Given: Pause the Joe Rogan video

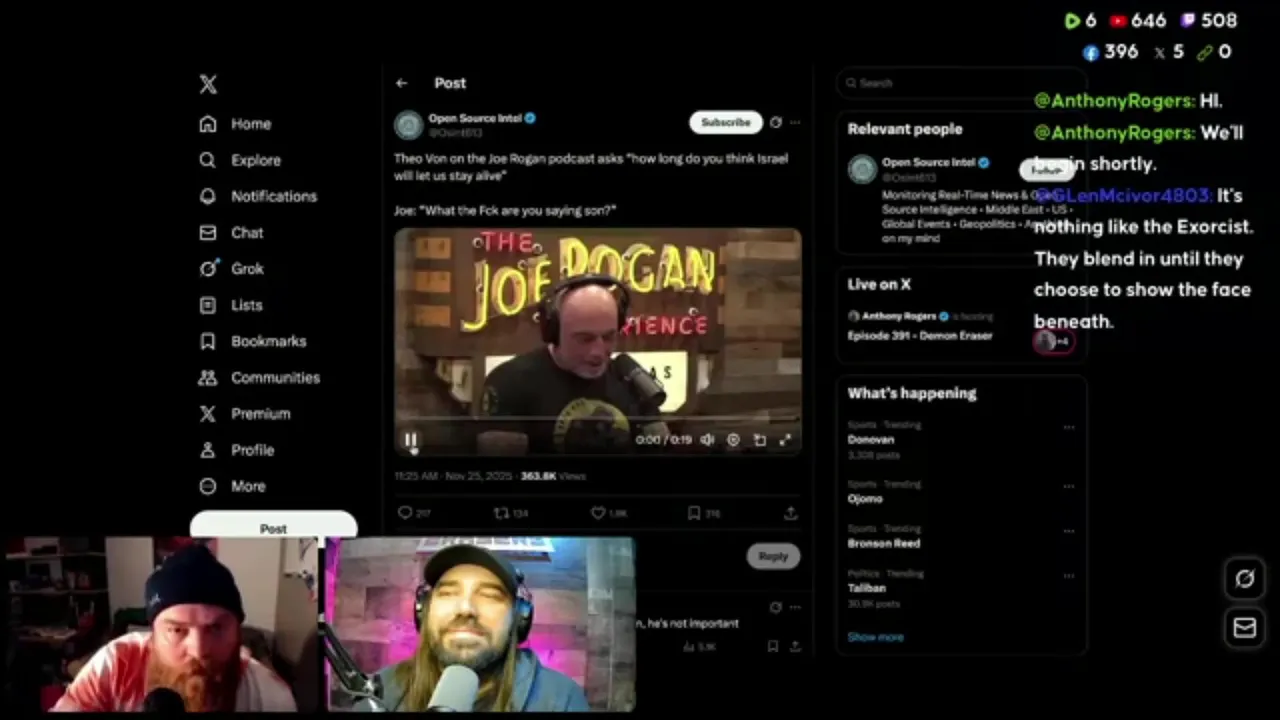Looking at the screenshot, I should 410,440.
